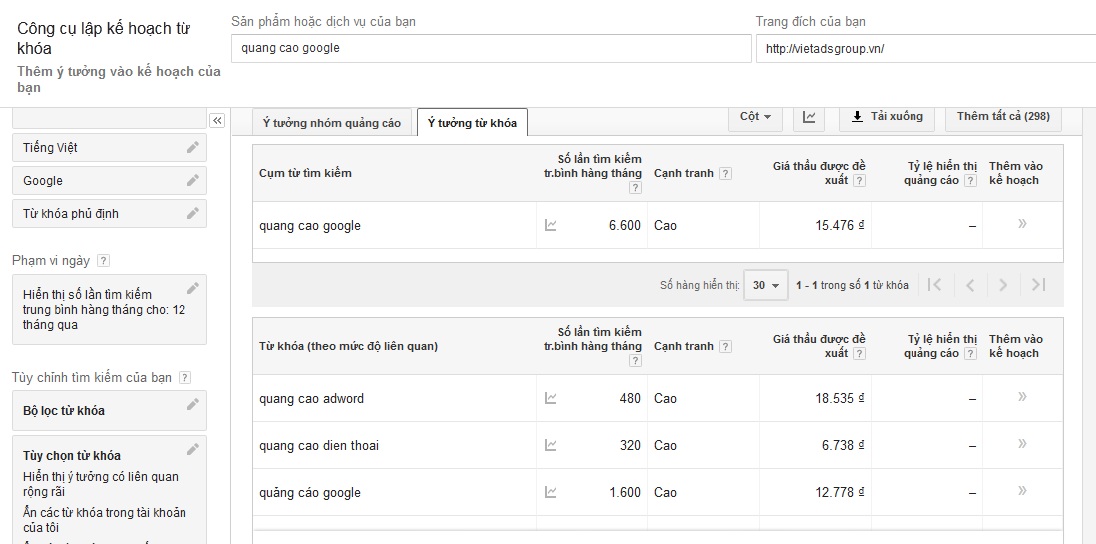Open monthly searches help in related keywords table
Image resolution: width=1096 pixels, height=544 pixels.
tap(635, 361)
